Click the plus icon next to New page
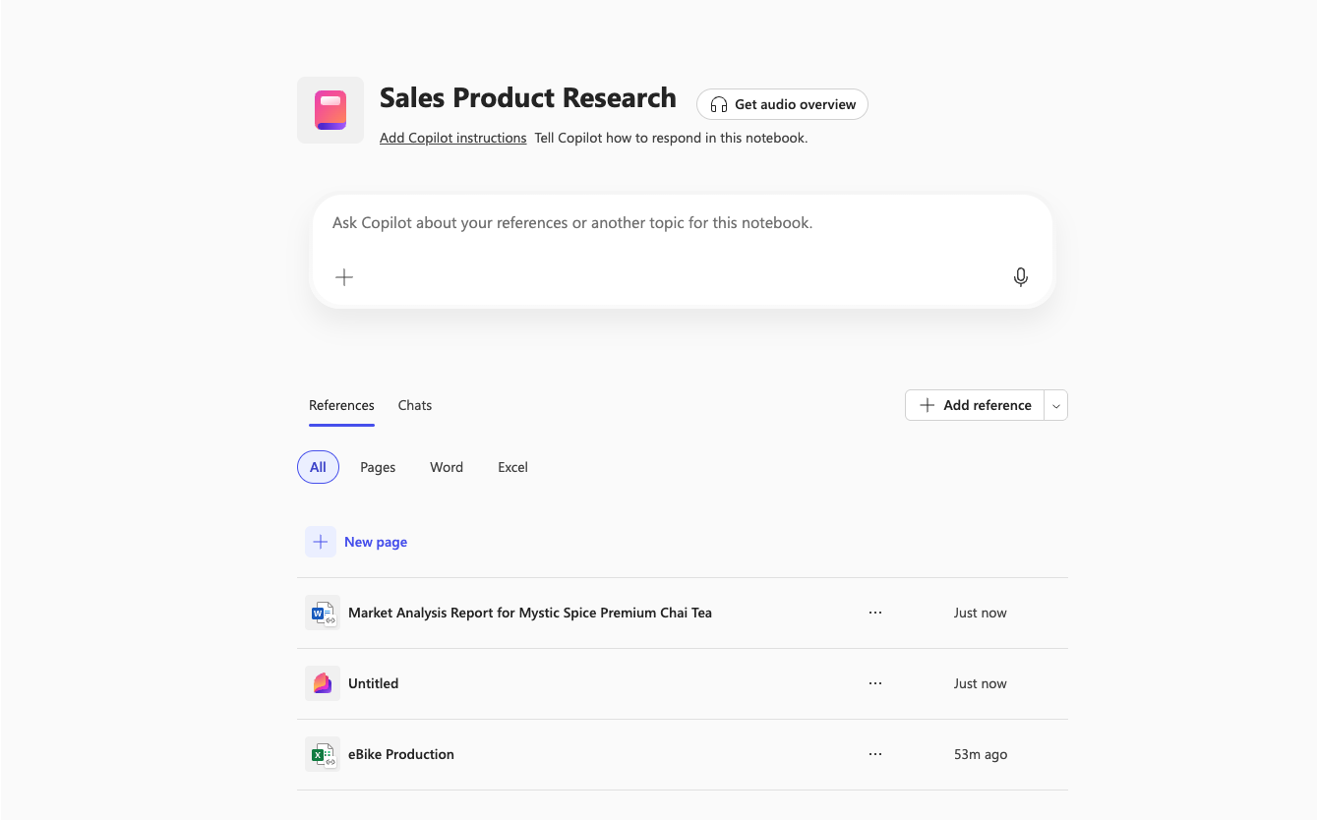The image size is (1318, 820). point(320,542)
